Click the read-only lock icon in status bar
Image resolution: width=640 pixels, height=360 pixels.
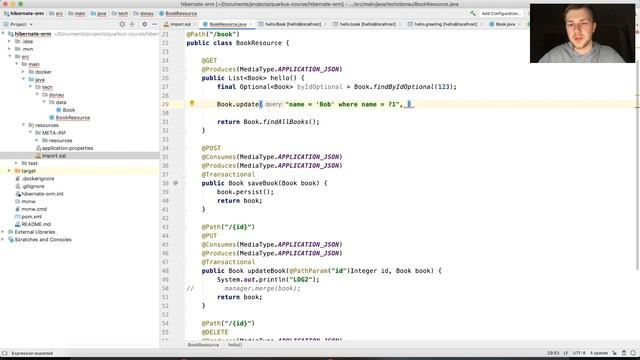click(615, 353)
